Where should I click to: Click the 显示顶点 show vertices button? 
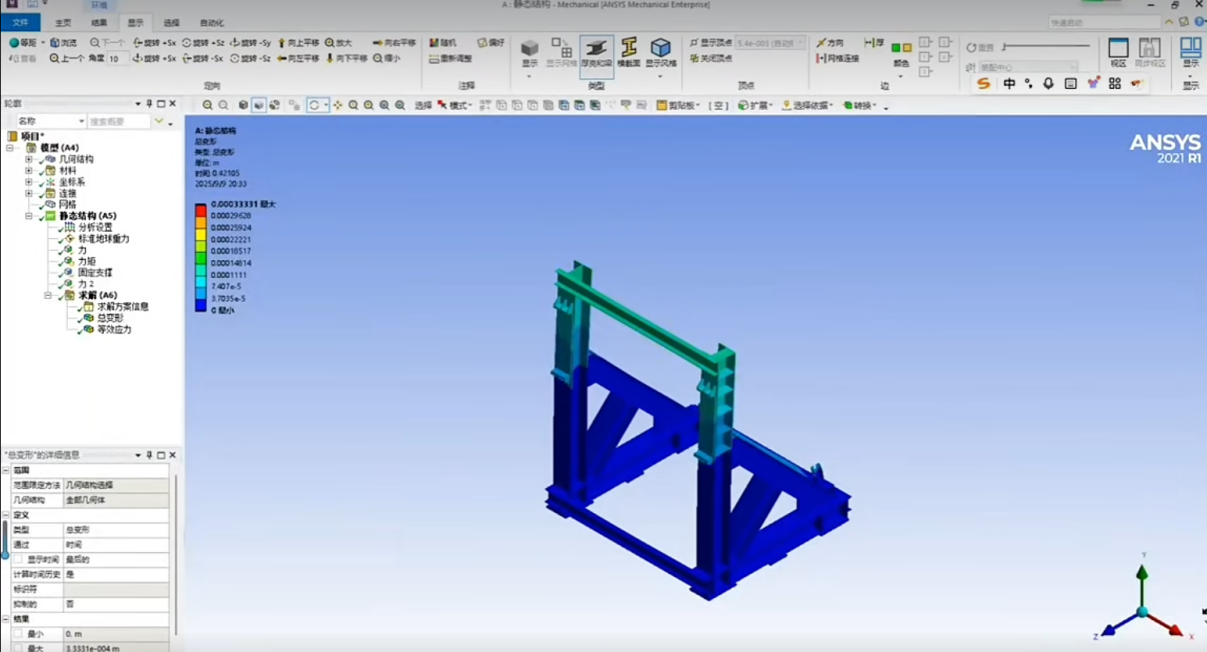(710, 43)
